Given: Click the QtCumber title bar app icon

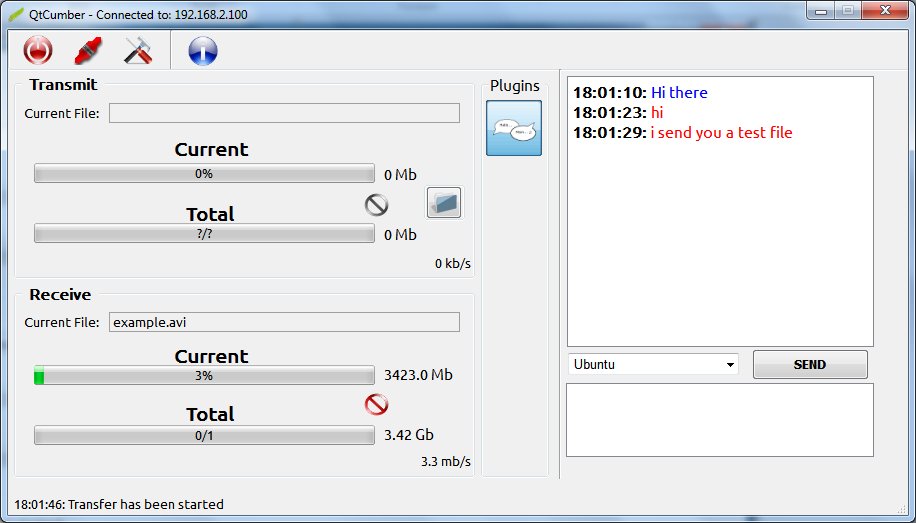Looking at the screenshot, I should point(16,13).
